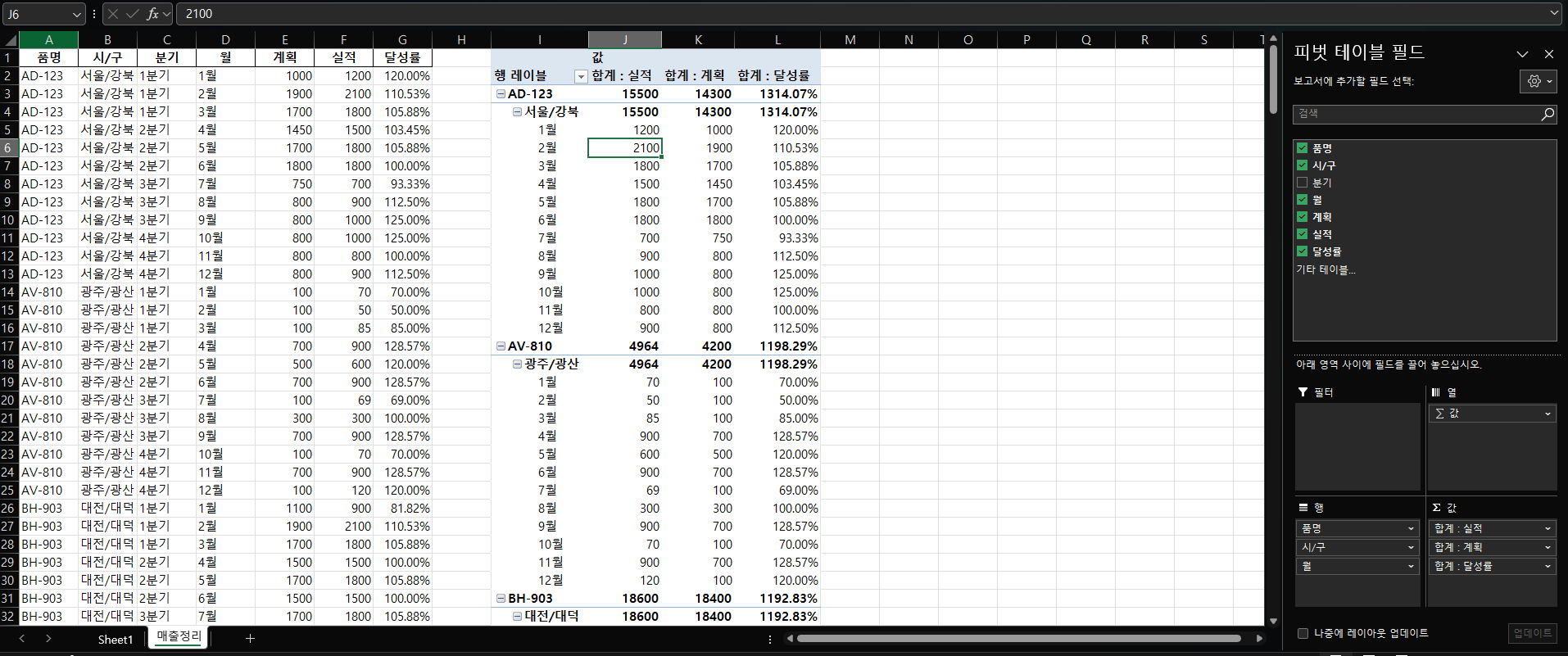1568x656 pixels.
Task: Open the Name Box dropdown arrow
Action: coord(77,14)
